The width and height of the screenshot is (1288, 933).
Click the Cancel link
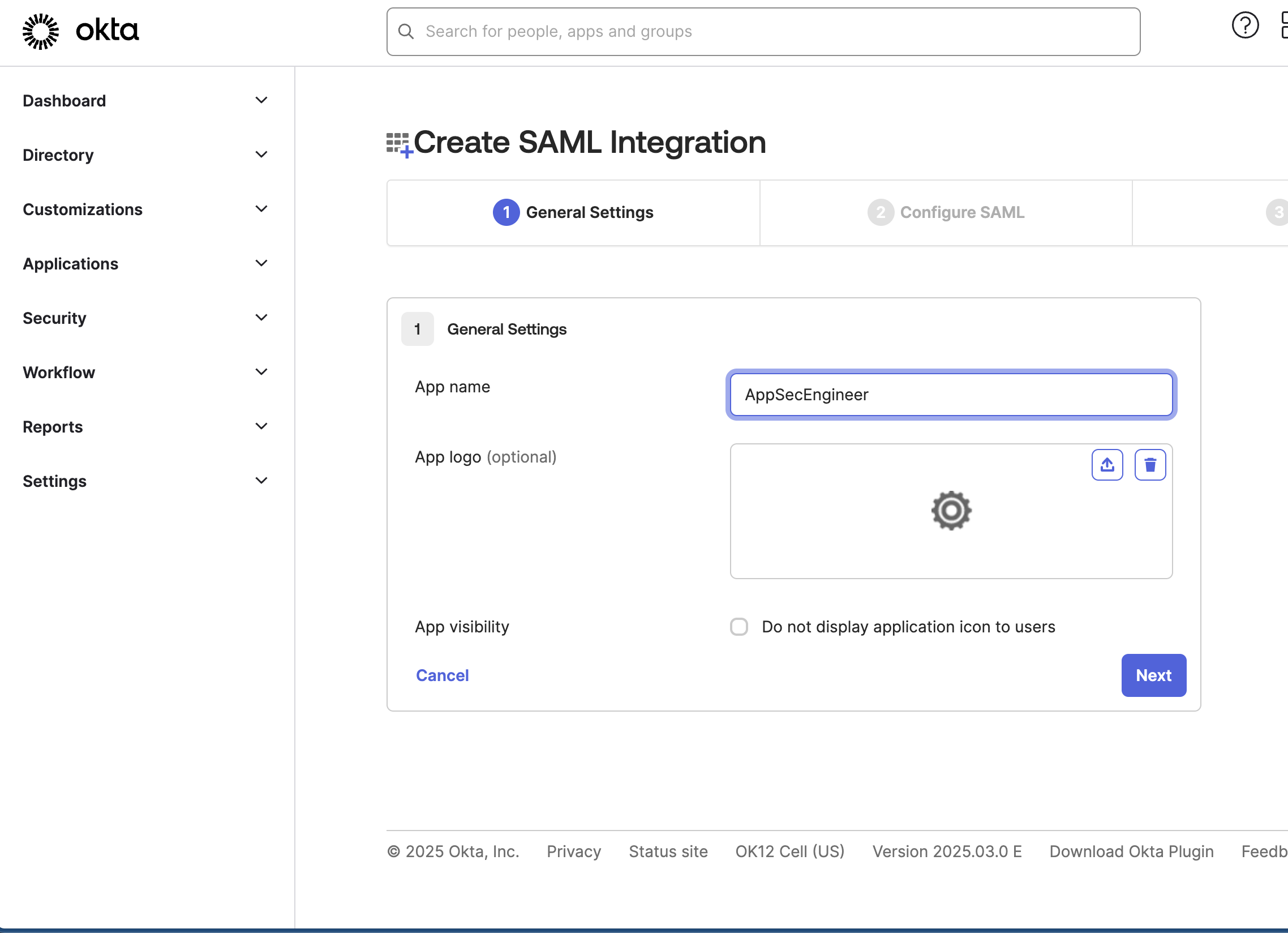point(442,675)
